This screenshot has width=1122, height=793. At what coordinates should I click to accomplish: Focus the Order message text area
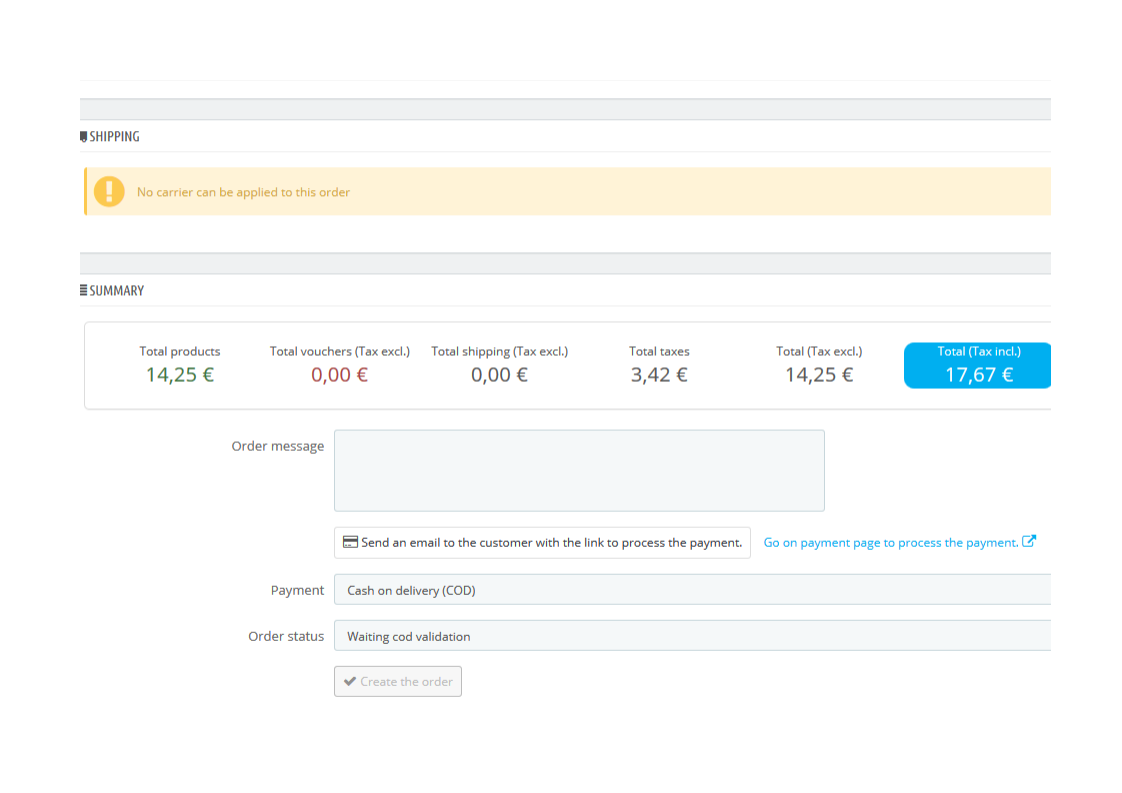click(579, 470)
